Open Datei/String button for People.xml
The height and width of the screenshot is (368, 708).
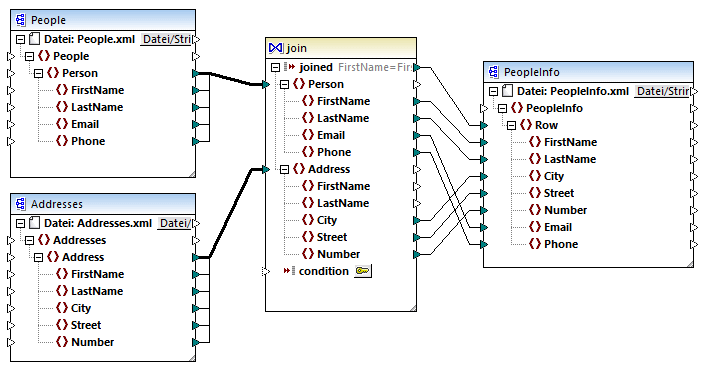coord(167,39)
